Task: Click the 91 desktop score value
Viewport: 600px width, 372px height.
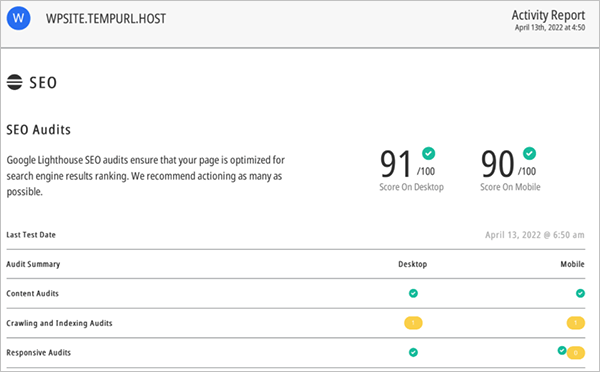Action: pos(396,164)
